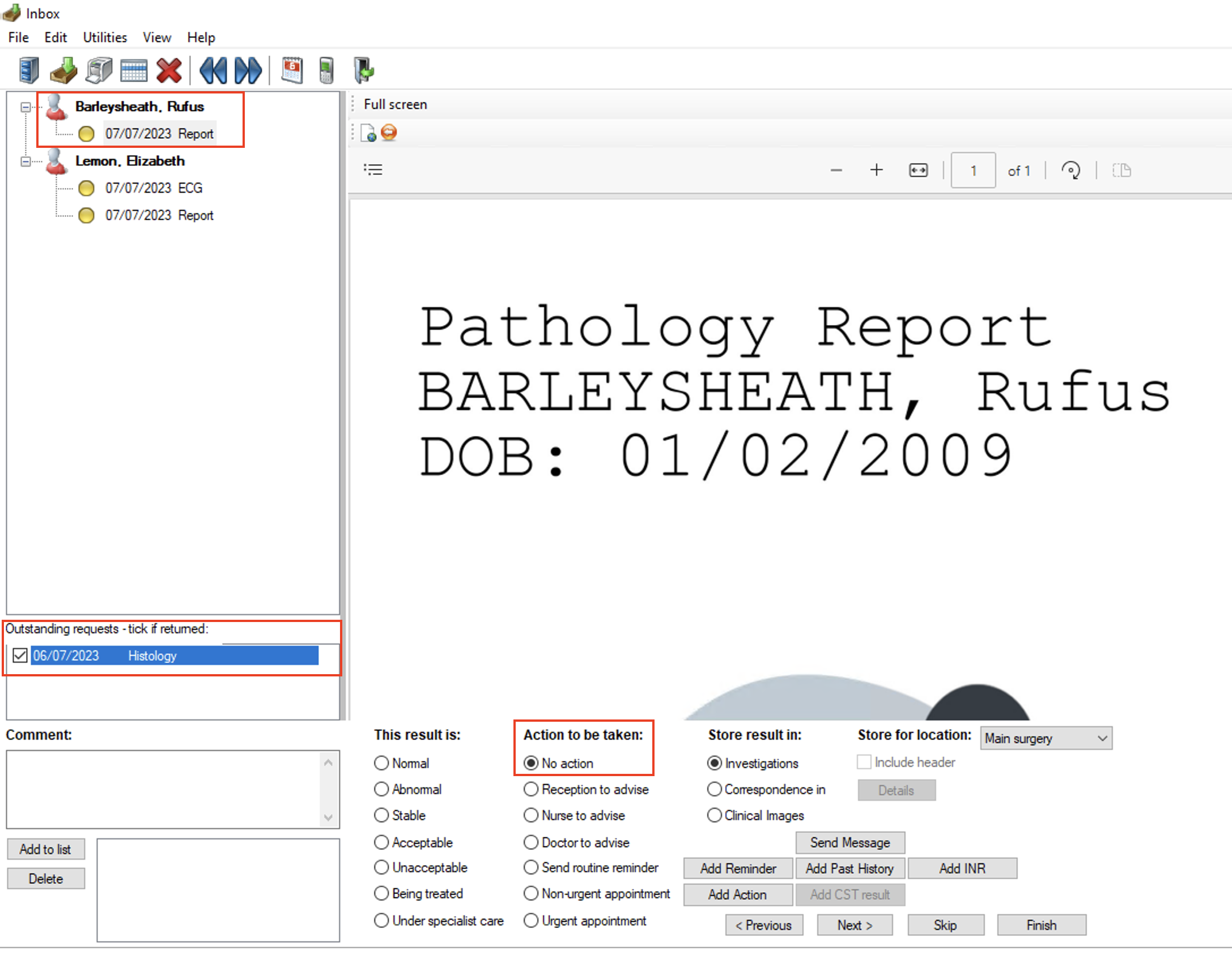
Task: Zoom out with the minus icon
Action: [836, 170]
